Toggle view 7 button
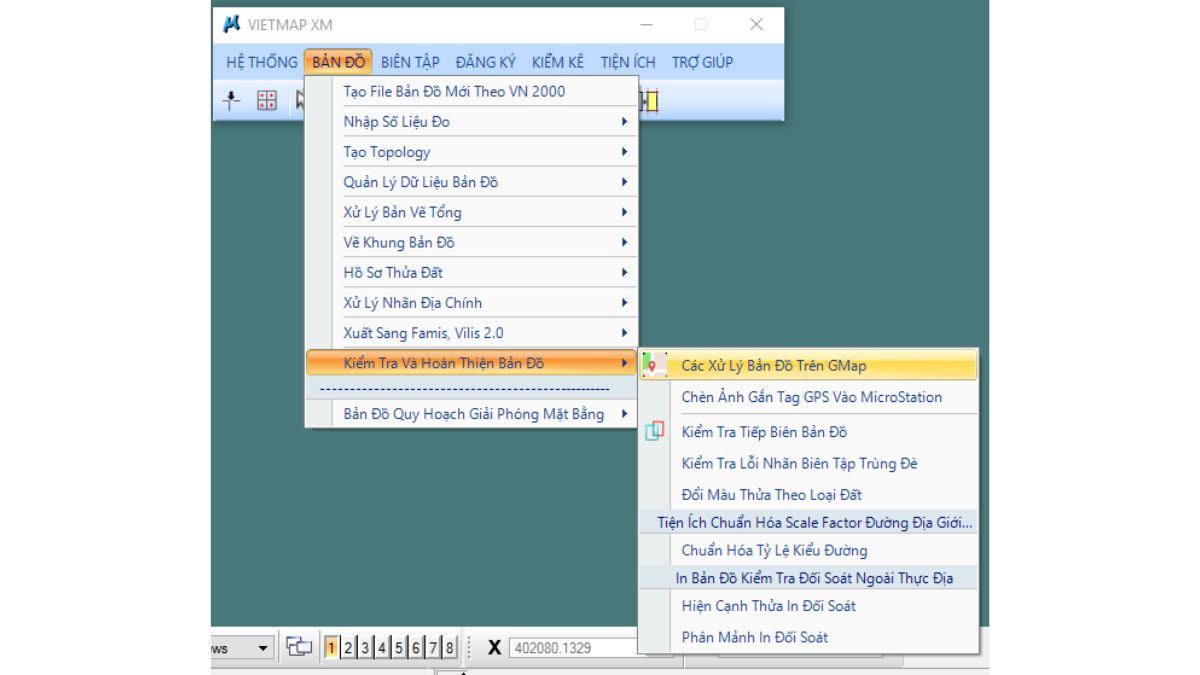This screenshot has width=1200, height=675. (433, 648)
